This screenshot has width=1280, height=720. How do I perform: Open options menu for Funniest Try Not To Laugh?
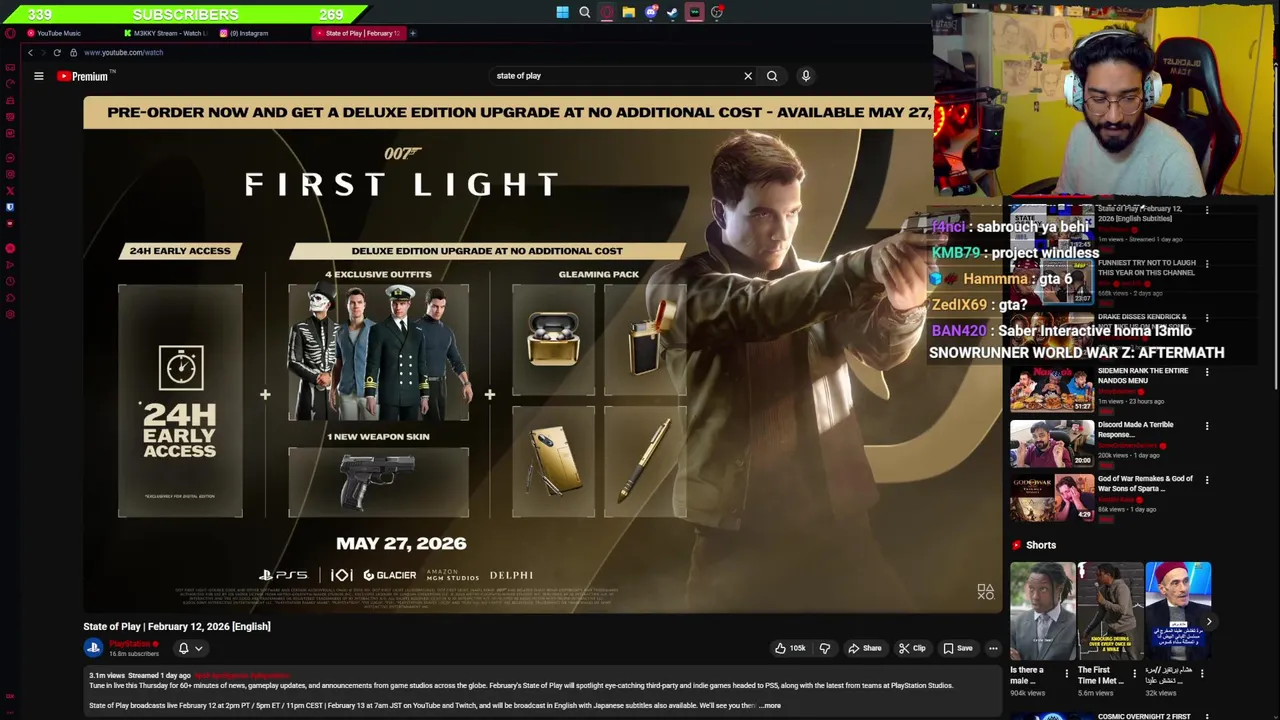(1207, 264)
